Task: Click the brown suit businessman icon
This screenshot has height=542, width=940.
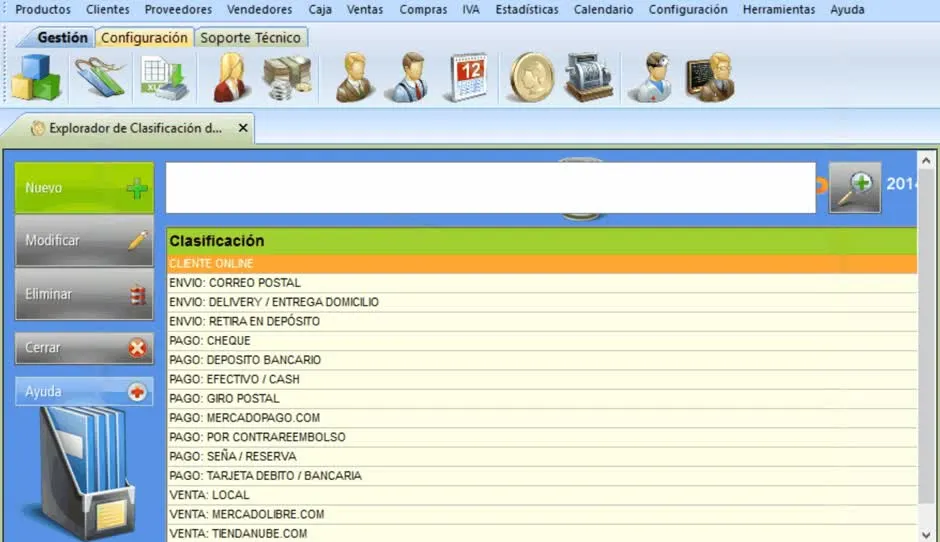Action: [355, 77]
